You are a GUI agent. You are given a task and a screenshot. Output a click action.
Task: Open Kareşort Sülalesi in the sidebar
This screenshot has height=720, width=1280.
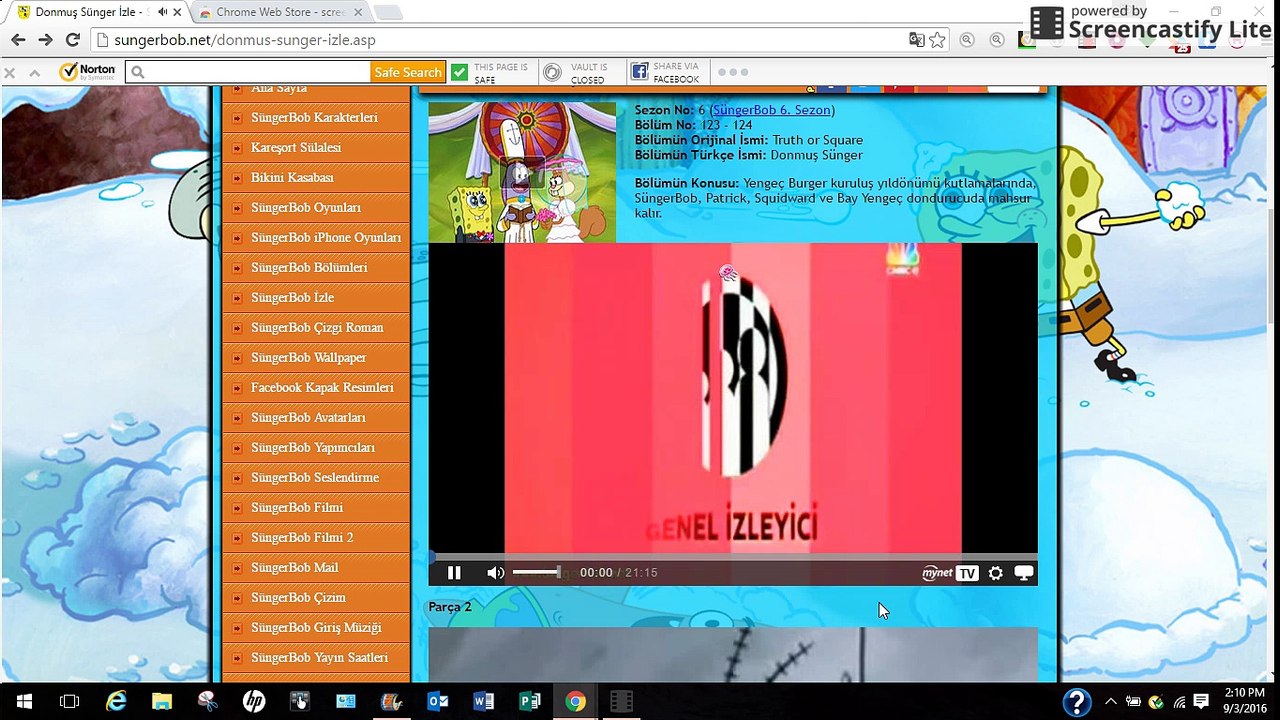(x=316, y=147)
